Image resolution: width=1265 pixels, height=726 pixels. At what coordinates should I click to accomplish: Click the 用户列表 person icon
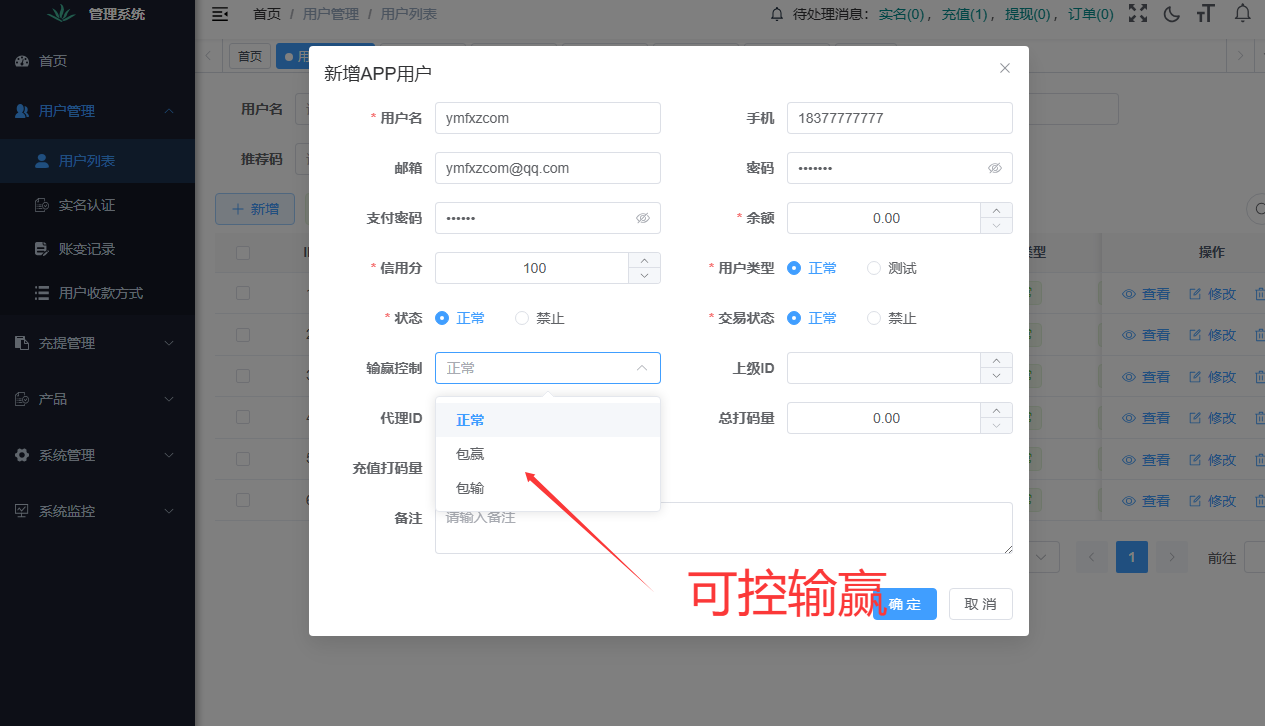point(42,161)
